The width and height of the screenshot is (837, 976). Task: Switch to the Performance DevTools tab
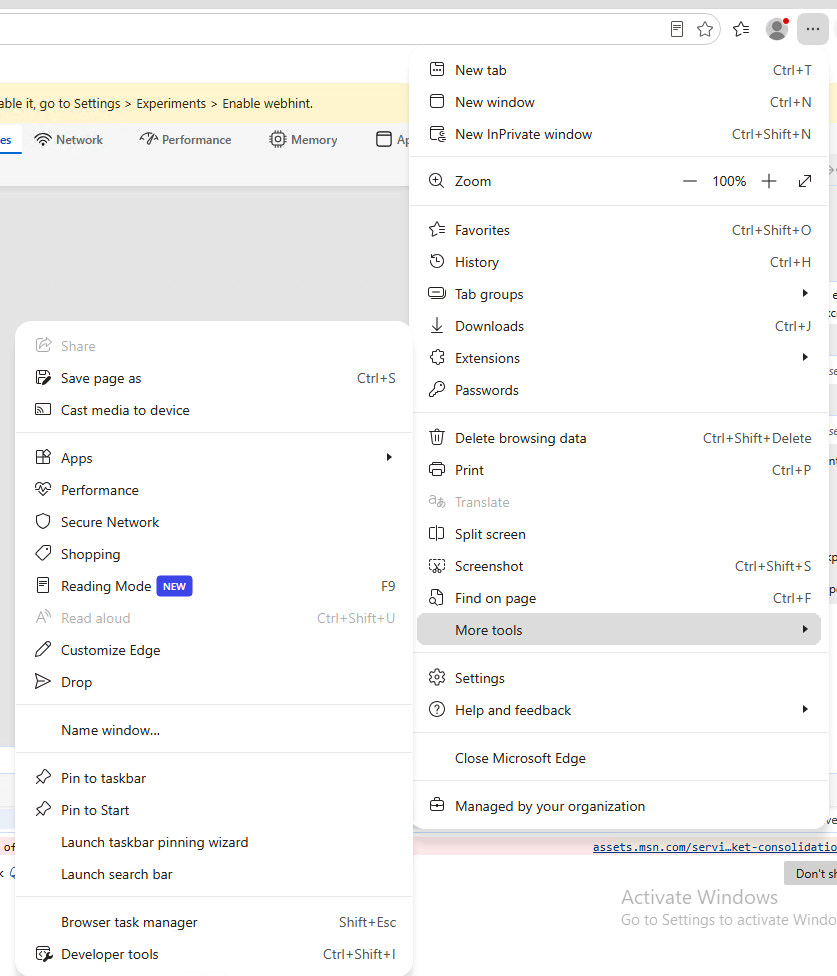click(185, 139)
